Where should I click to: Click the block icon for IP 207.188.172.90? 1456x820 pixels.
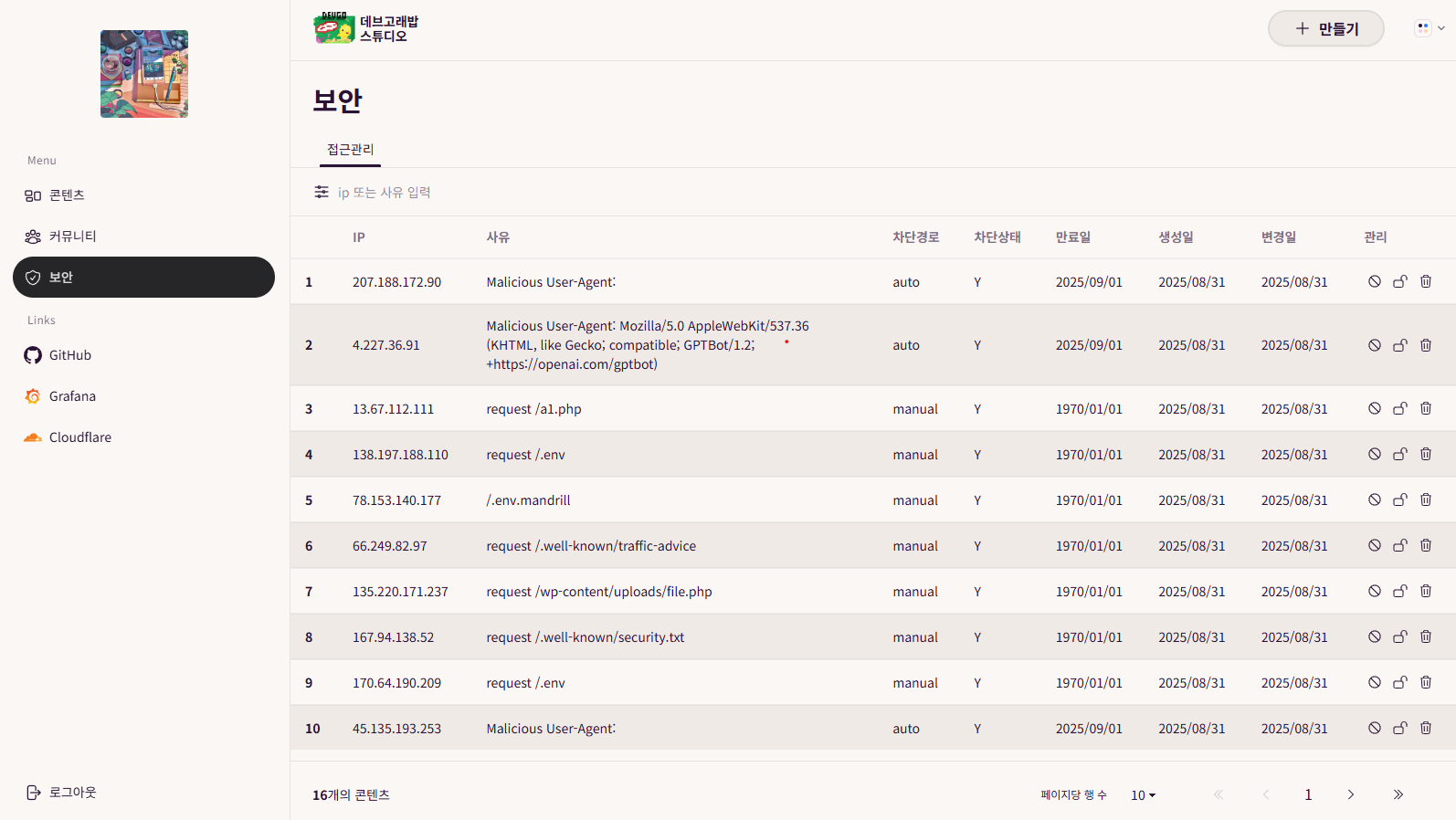coord(1374,281)
